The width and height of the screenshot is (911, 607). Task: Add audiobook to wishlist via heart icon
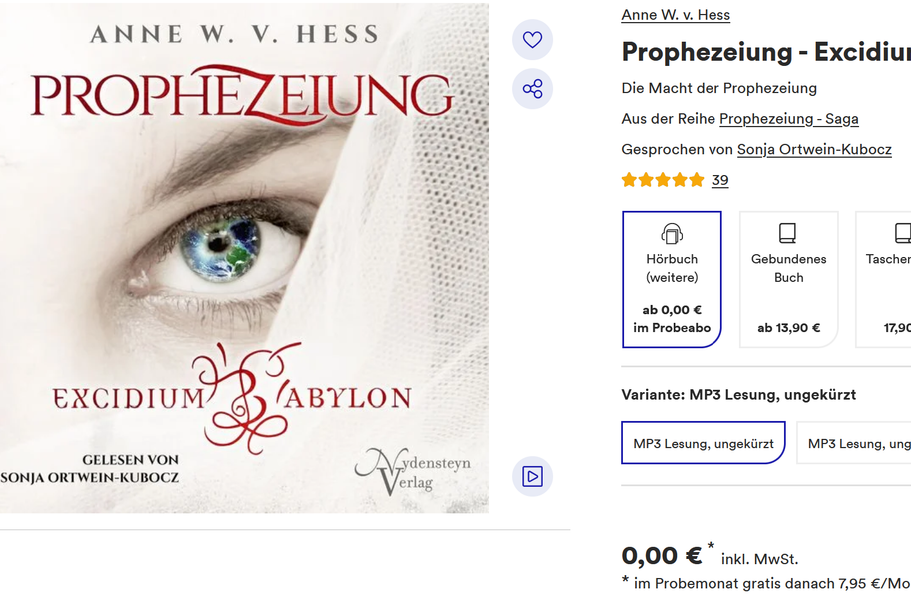[x=532, y=39]
